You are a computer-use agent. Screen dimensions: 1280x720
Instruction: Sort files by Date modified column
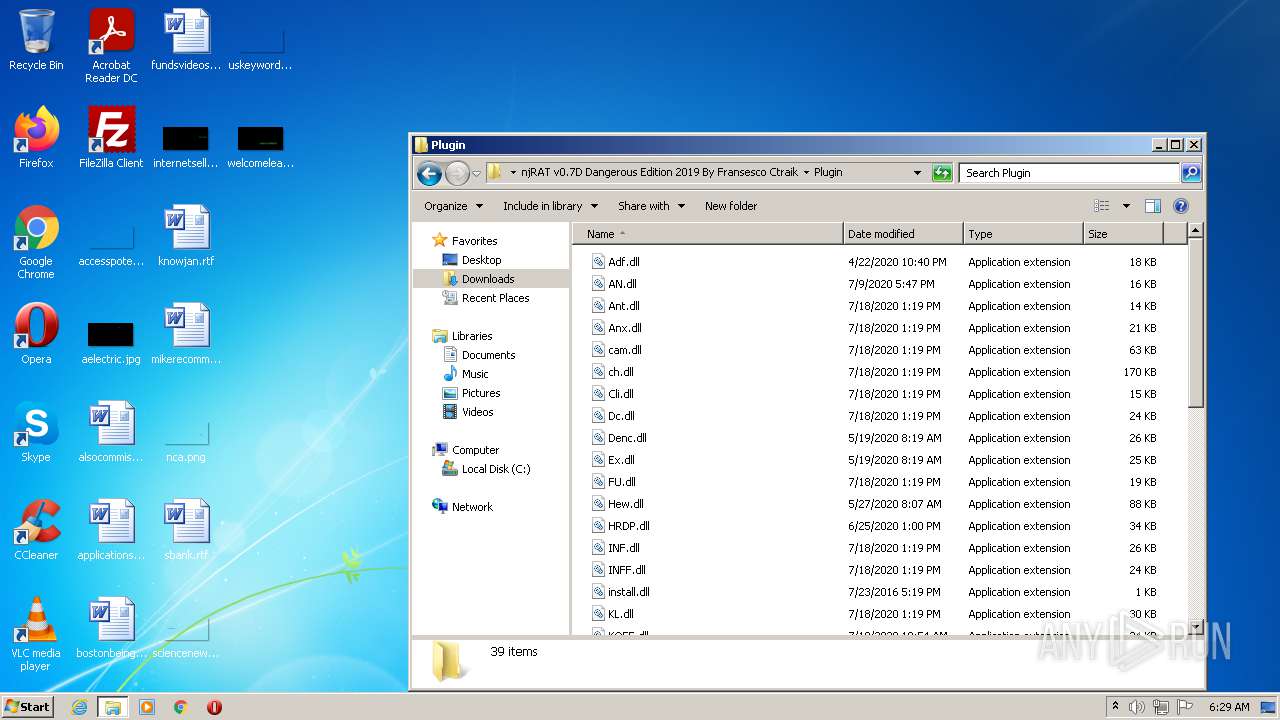click(904, 234)
